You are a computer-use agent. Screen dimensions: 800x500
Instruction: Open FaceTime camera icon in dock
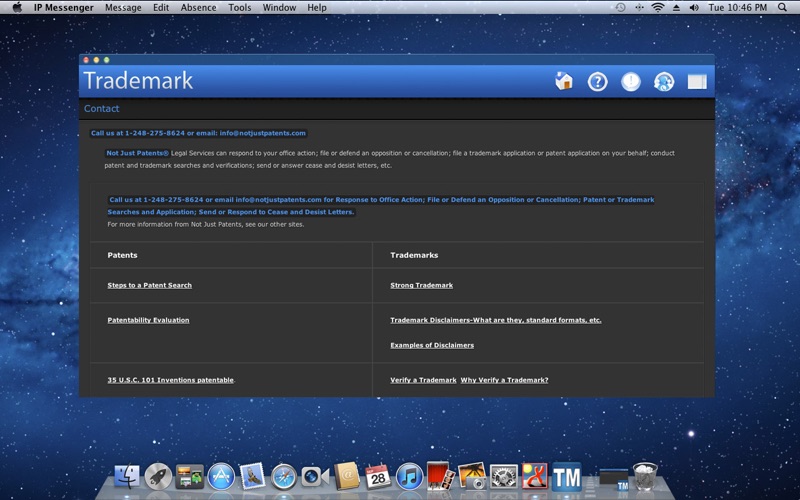coord(315,477)
